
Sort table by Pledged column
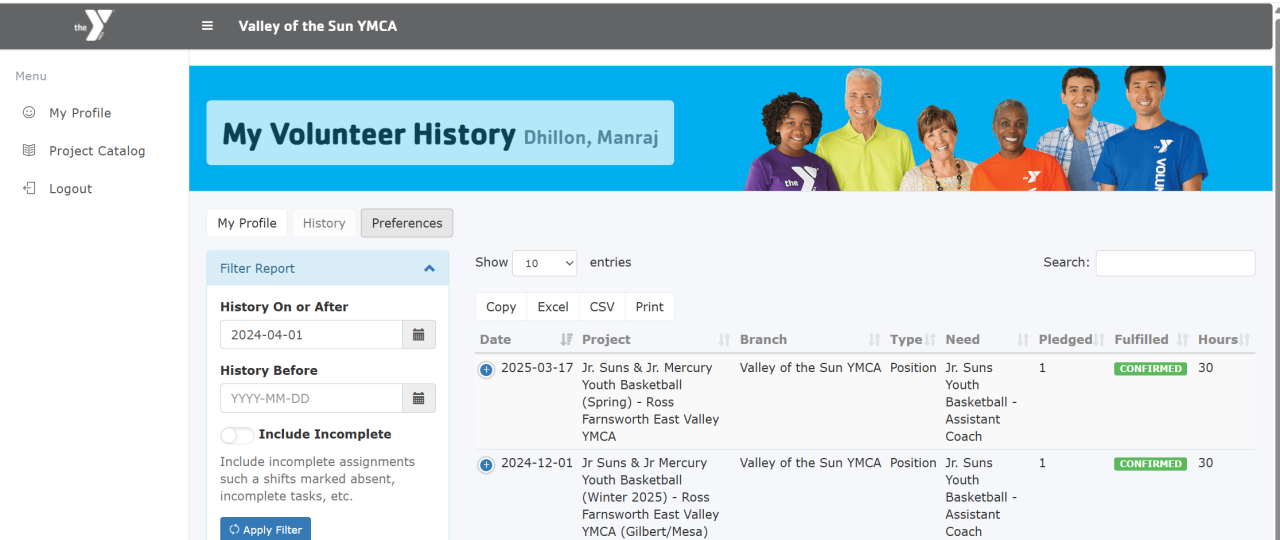point(1072,339)
